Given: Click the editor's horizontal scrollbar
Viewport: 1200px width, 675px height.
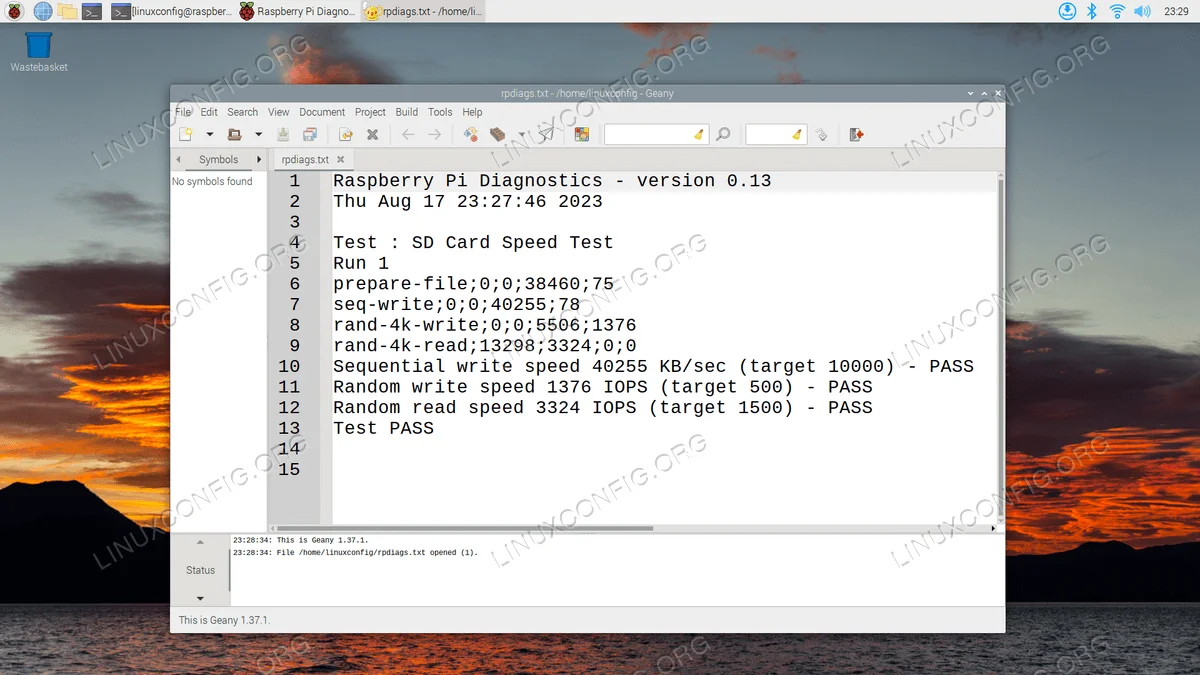Looking at the screenshot, I should click(x=465, y=528).
